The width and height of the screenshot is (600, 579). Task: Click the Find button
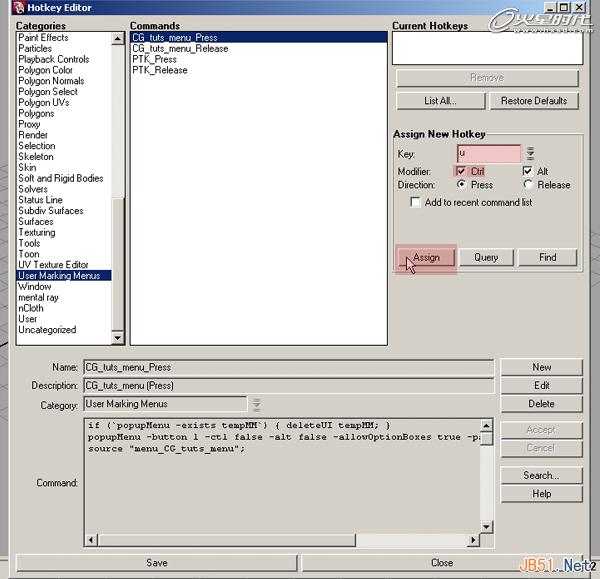point(548,257)
